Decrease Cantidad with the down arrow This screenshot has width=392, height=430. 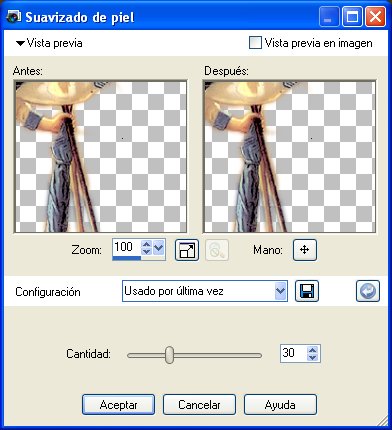tap(313, 357)
